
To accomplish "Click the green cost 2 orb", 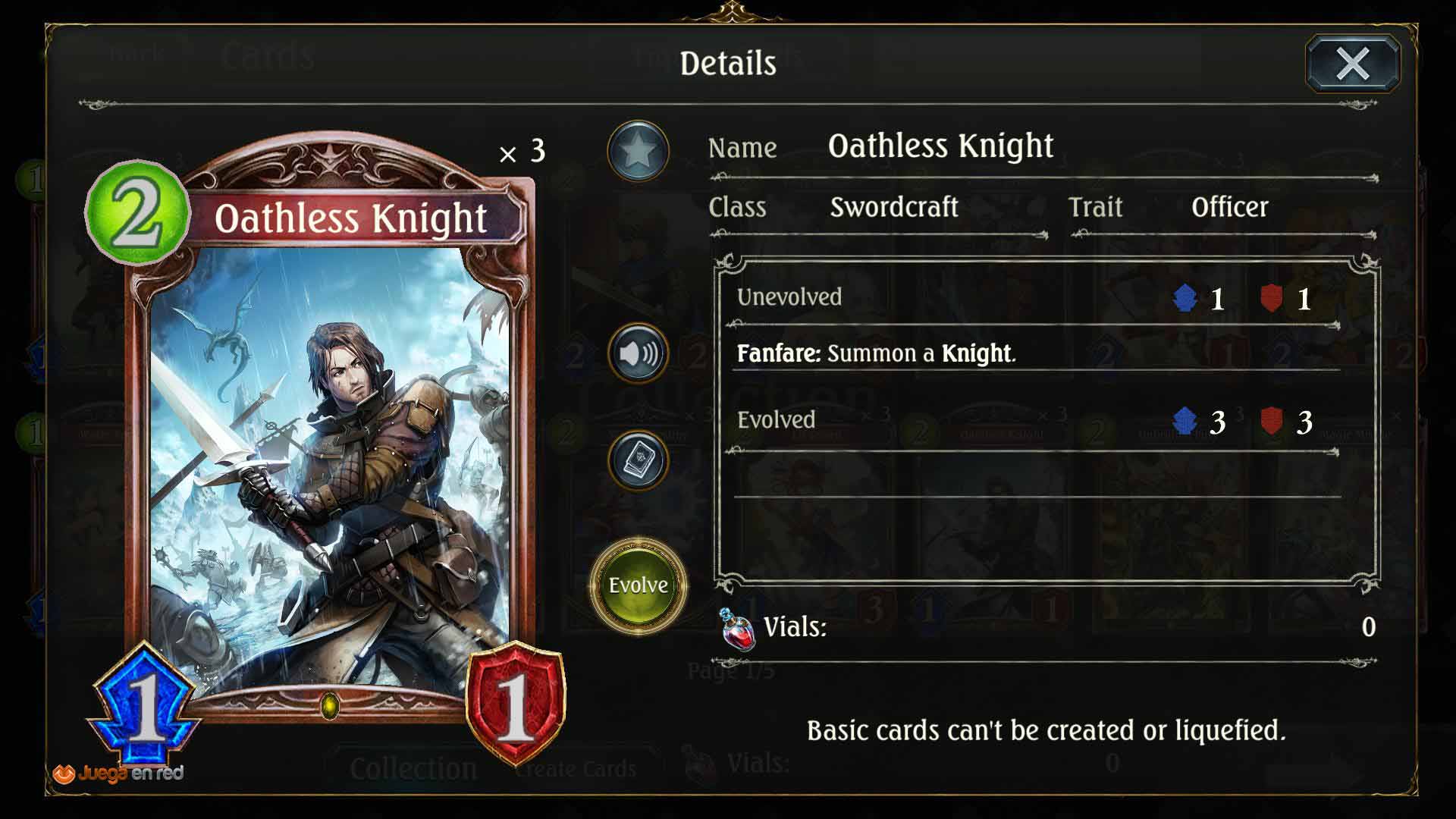I will coord(136,212).
